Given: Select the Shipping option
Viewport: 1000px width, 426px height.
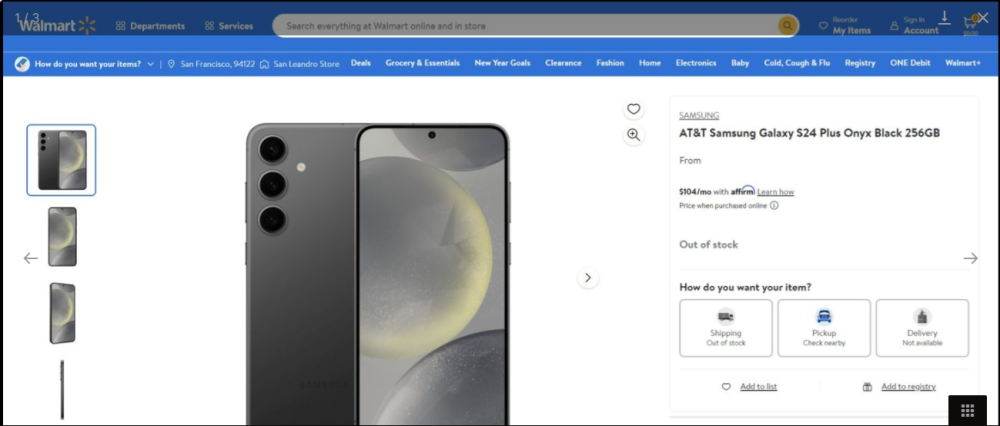Looking at the screenshot, I should pyautogui.click(x=726, y=328).
